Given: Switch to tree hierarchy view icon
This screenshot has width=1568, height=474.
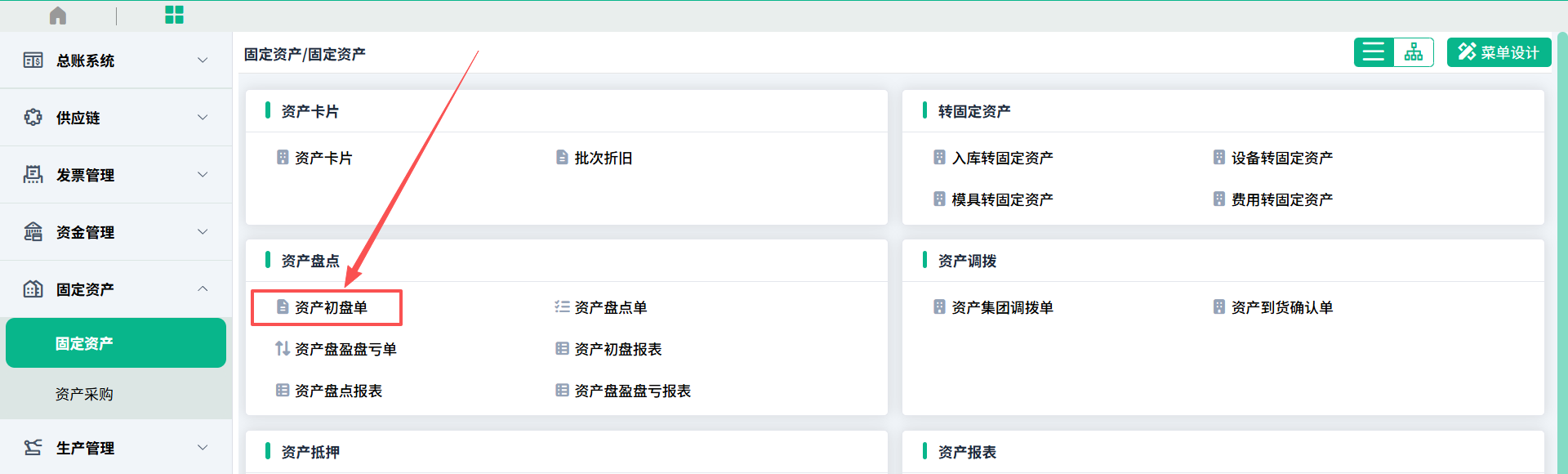Looking at the screenshot, I should click(1414, 52).
